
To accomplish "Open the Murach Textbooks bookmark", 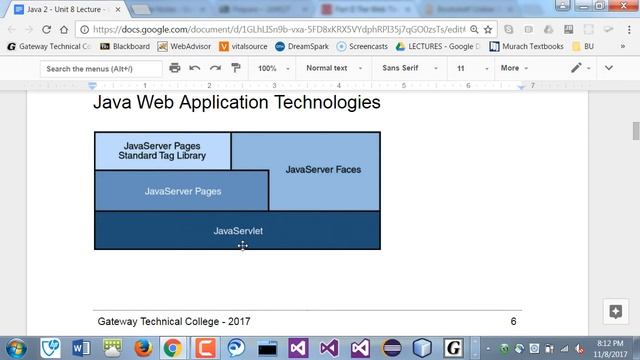I will pyautogui.click(x=527, y=47).
